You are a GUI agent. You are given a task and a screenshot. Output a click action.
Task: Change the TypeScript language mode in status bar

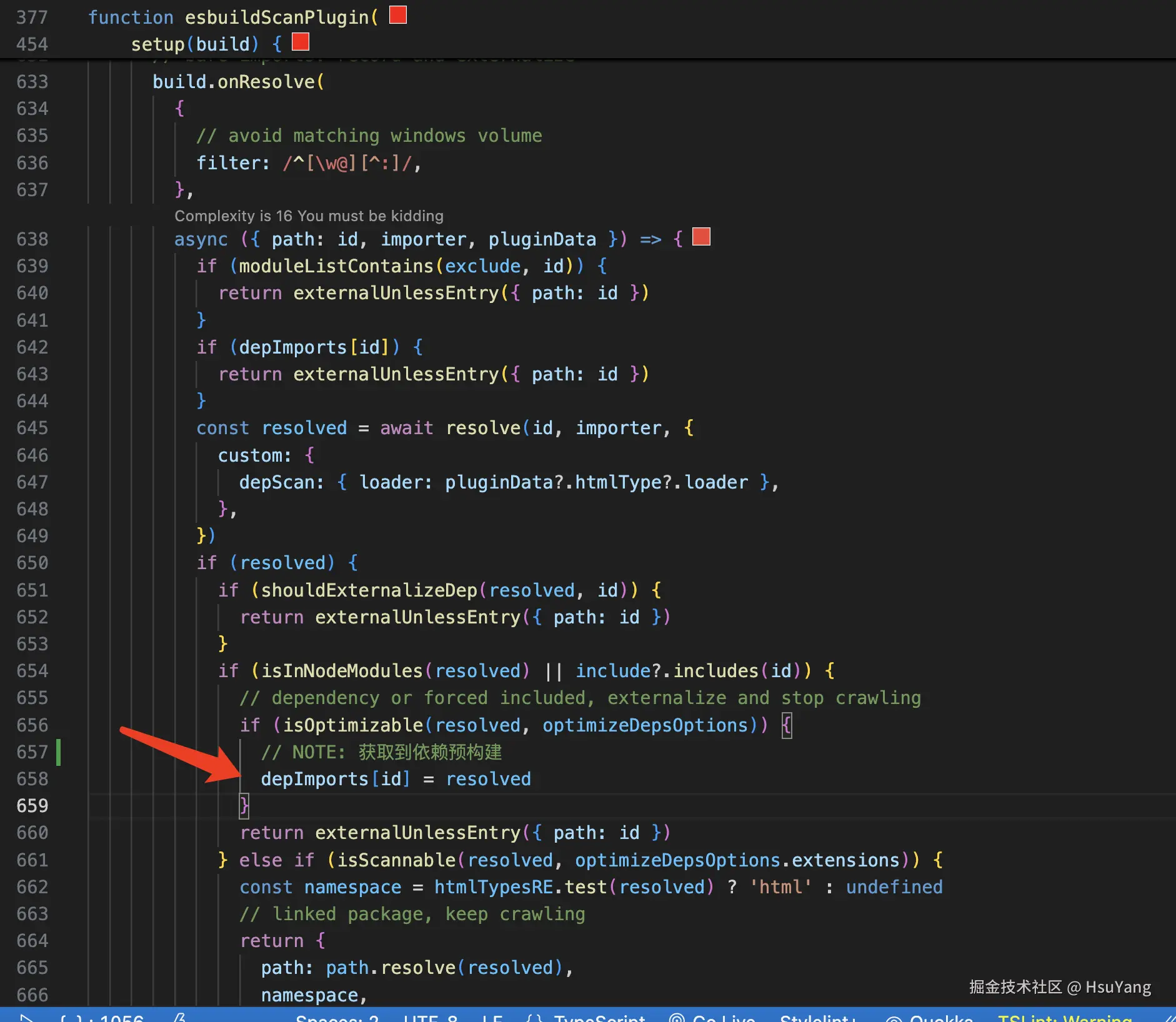pyautogui.click(x=586, y=1018)
